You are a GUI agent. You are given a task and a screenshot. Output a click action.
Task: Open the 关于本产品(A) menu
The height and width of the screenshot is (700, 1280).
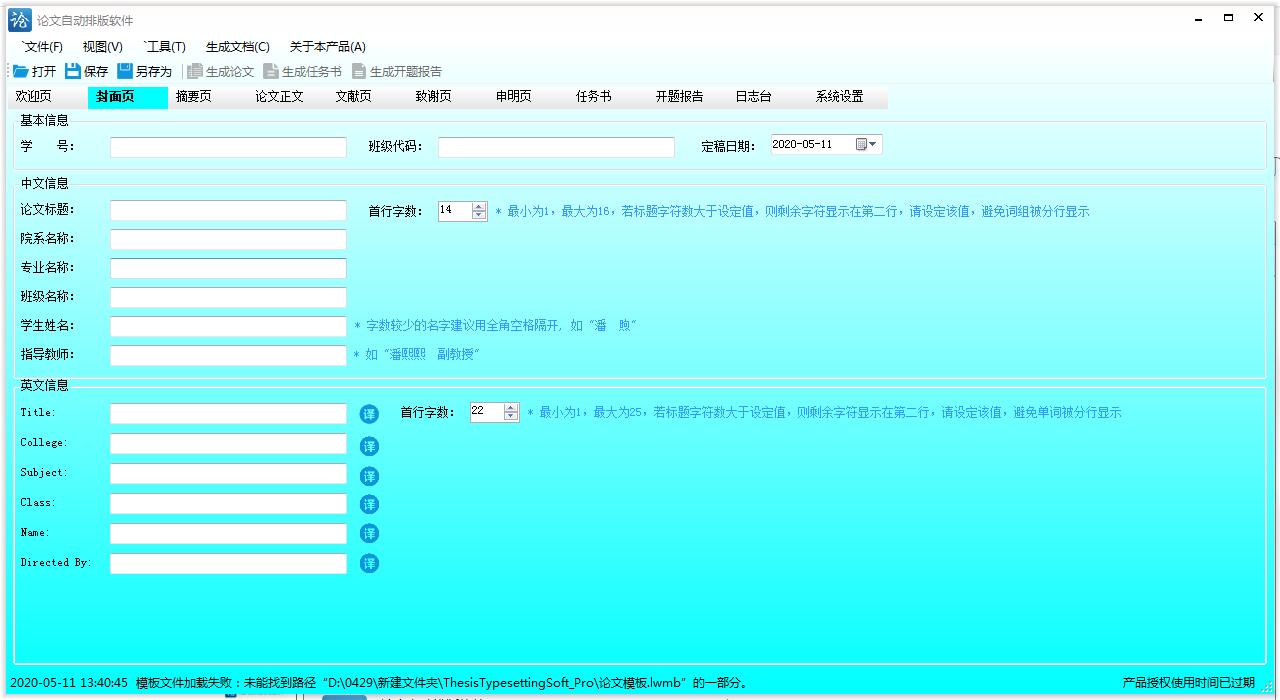(x=328, y=46)
